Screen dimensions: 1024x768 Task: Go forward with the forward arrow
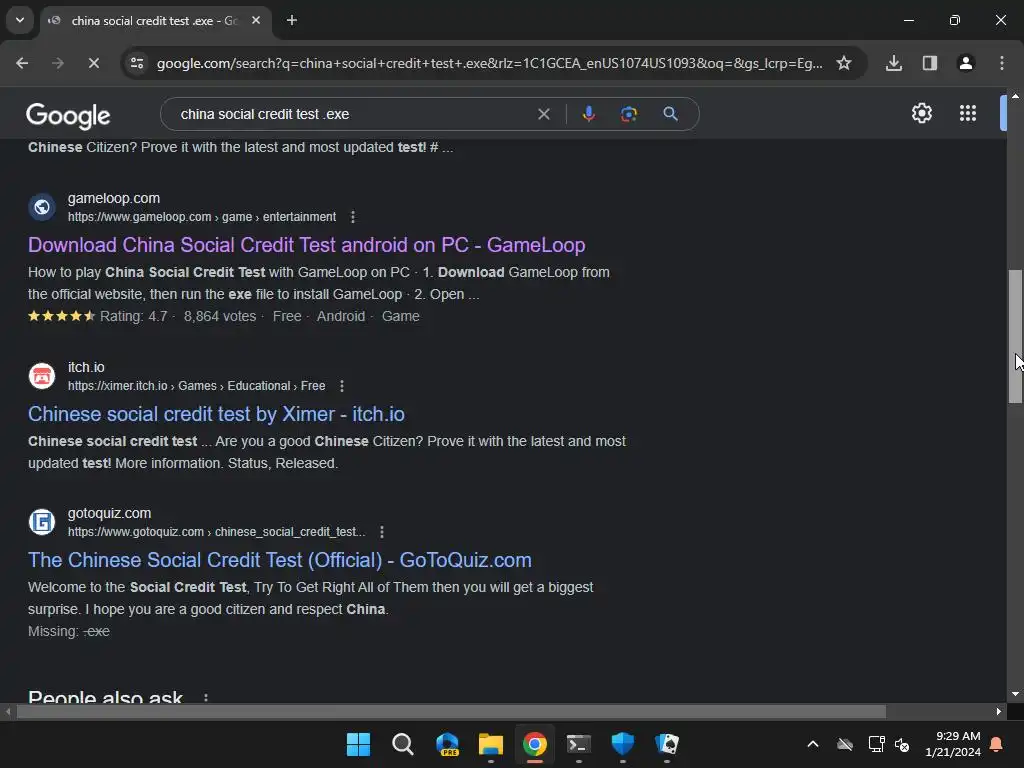point(57,63)
